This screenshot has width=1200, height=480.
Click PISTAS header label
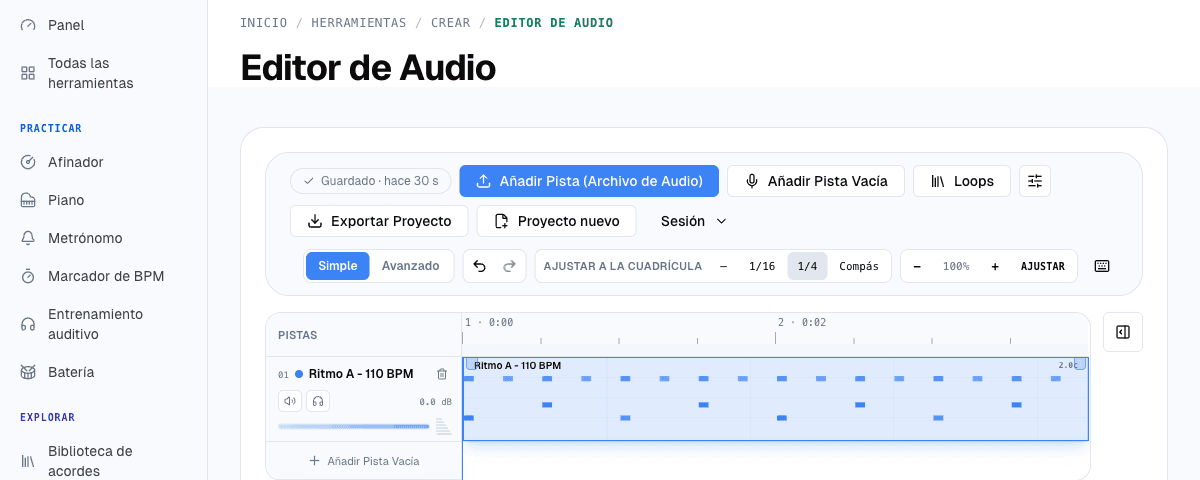[x=297, y=335]
